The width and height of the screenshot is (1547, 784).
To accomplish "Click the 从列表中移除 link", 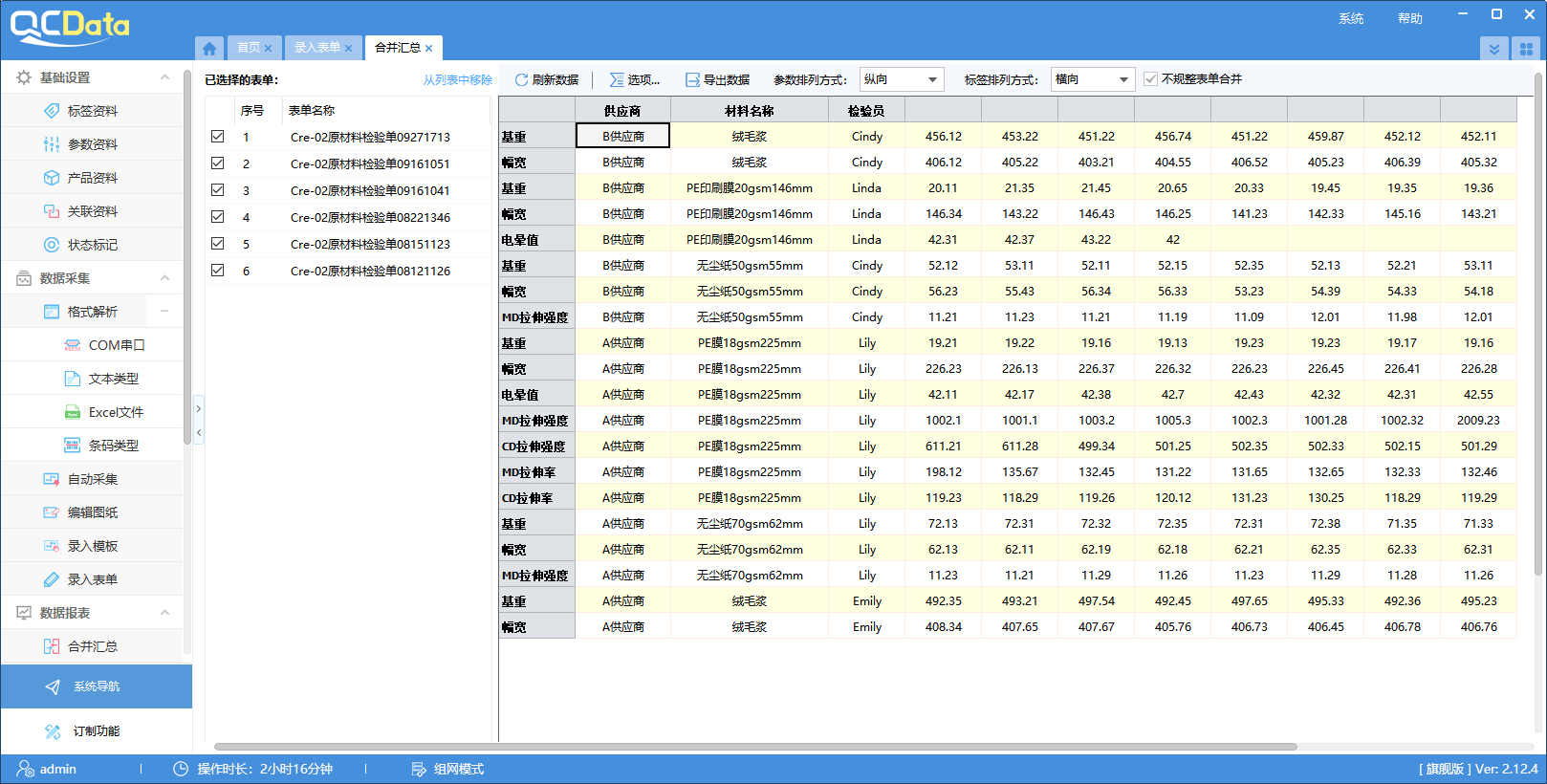I will coord(458,80).
